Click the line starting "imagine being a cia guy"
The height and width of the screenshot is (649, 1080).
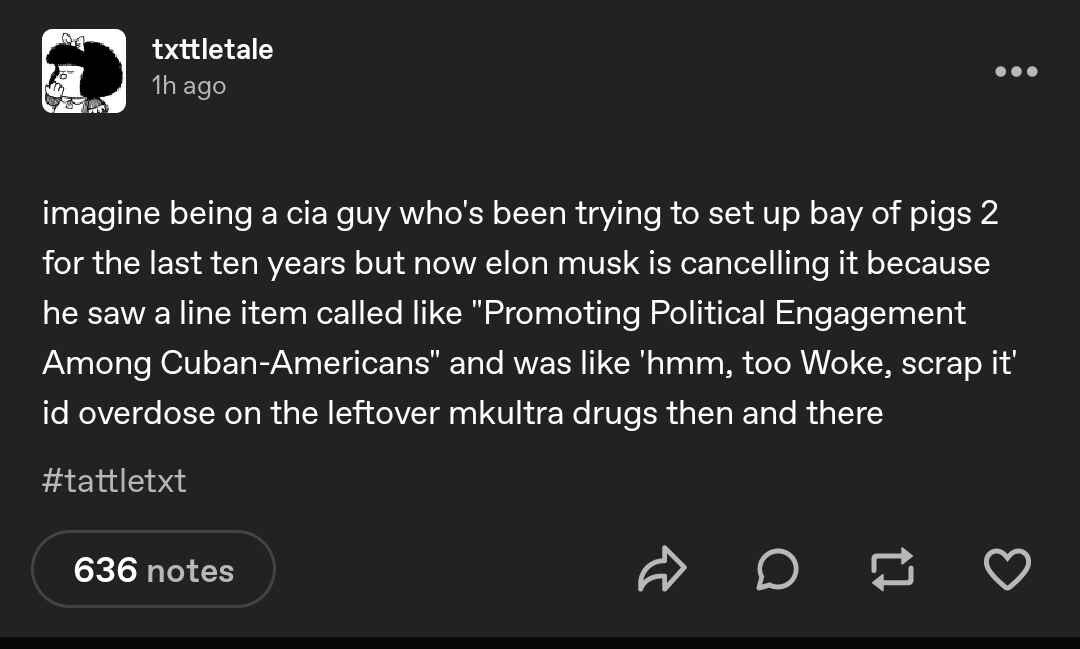point(520,214)
